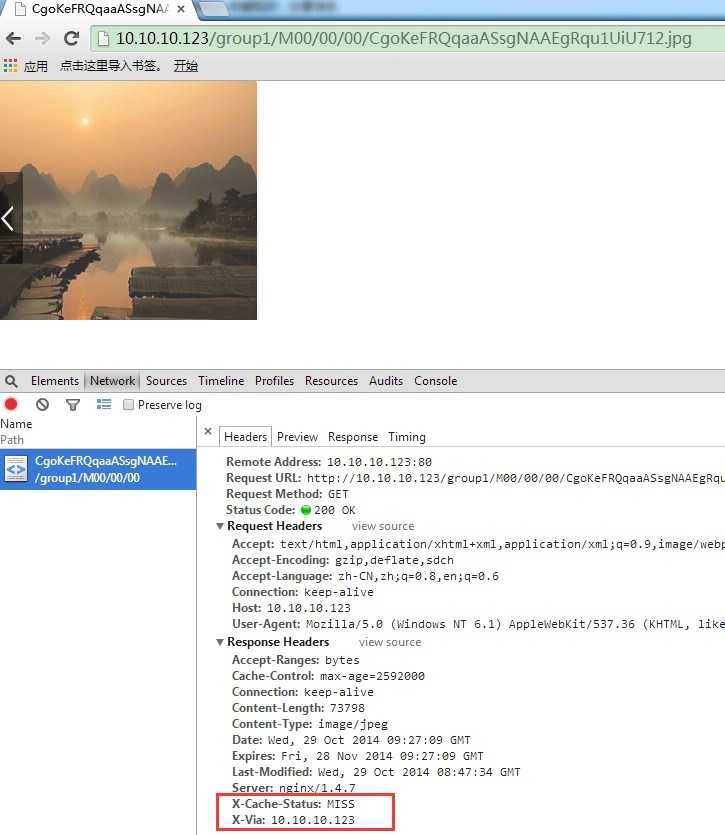The image size is (725, 835).
Task: Switch to the Elements panel
Action: coord(55,381)
